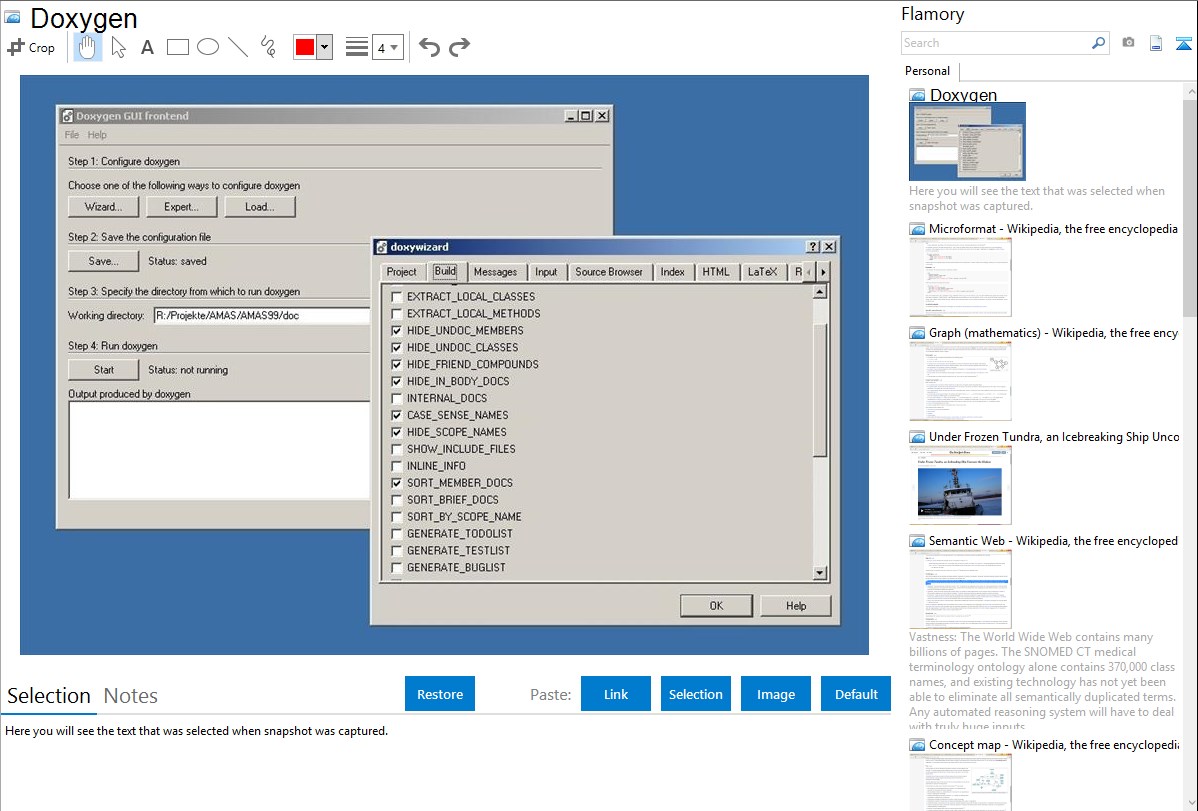
Task: Open the LaTeX tab in doxywizard
Action: point(762,272)
